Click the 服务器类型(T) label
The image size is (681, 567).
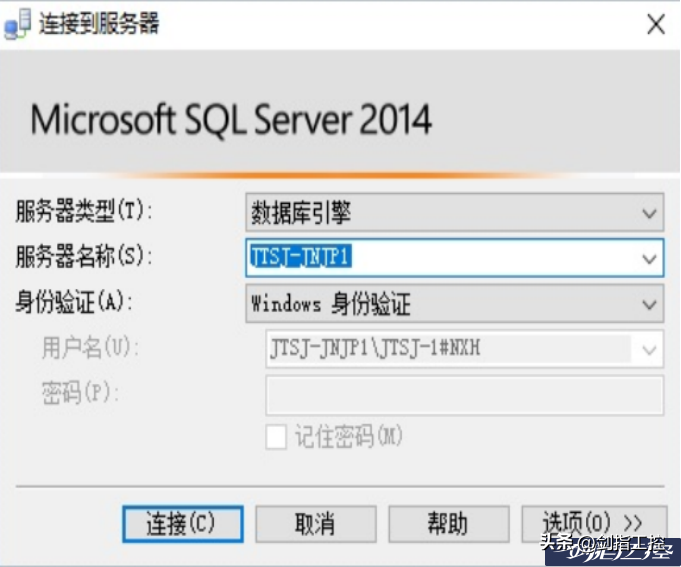point(81,212)
